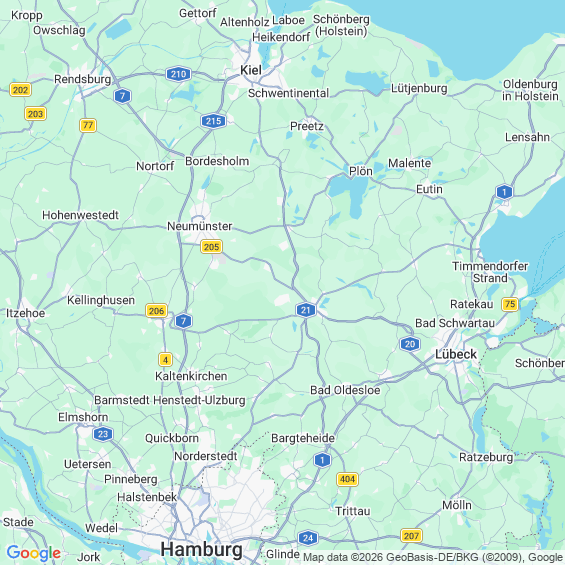565x565 pixels.
Task: Click the A21 highway shield
Action: (306, 310)
